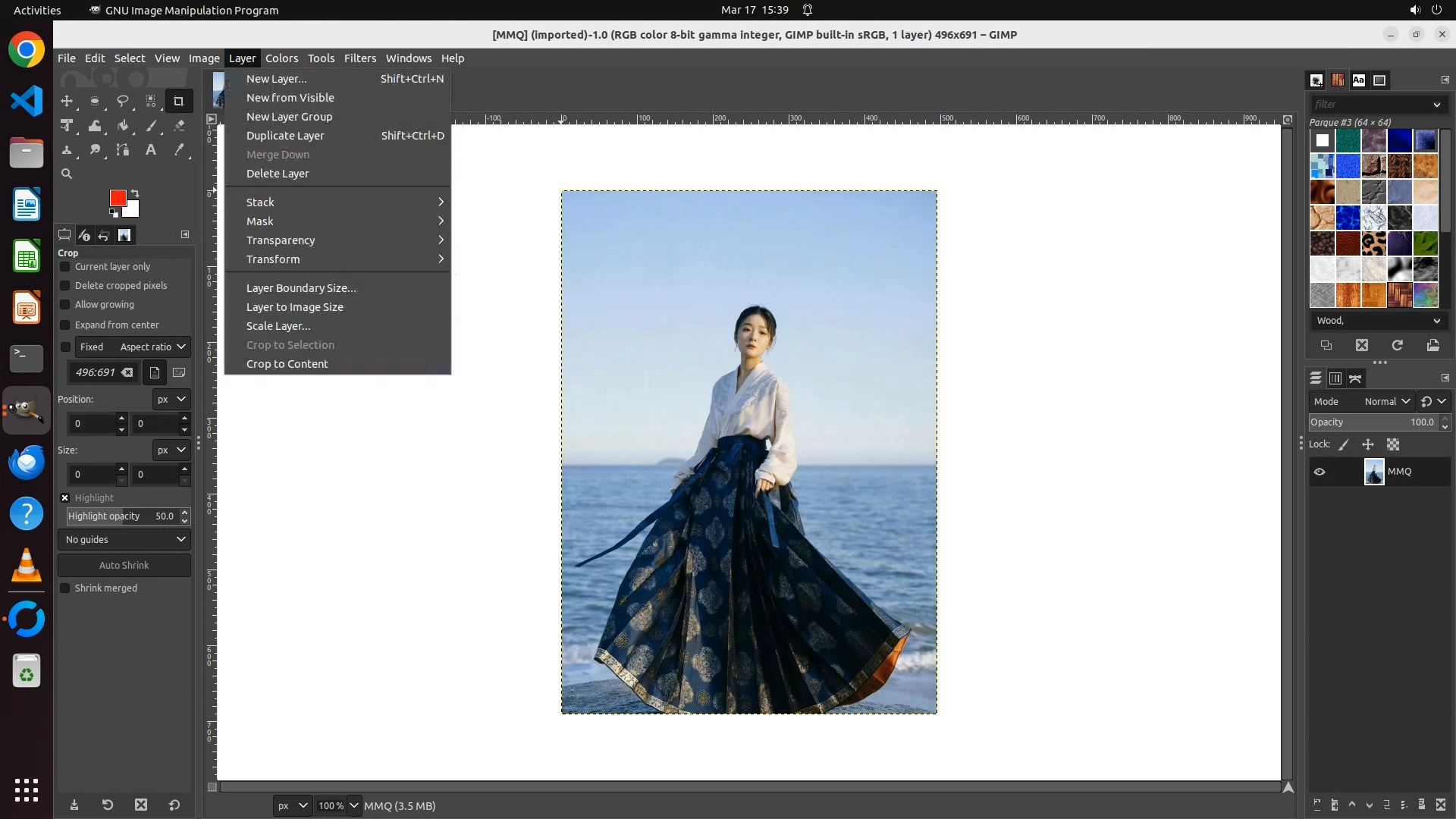Viewport: 1456px width, 819px height.
Task: Click the red foreground color swatch
Action: [x=117, y=197]
